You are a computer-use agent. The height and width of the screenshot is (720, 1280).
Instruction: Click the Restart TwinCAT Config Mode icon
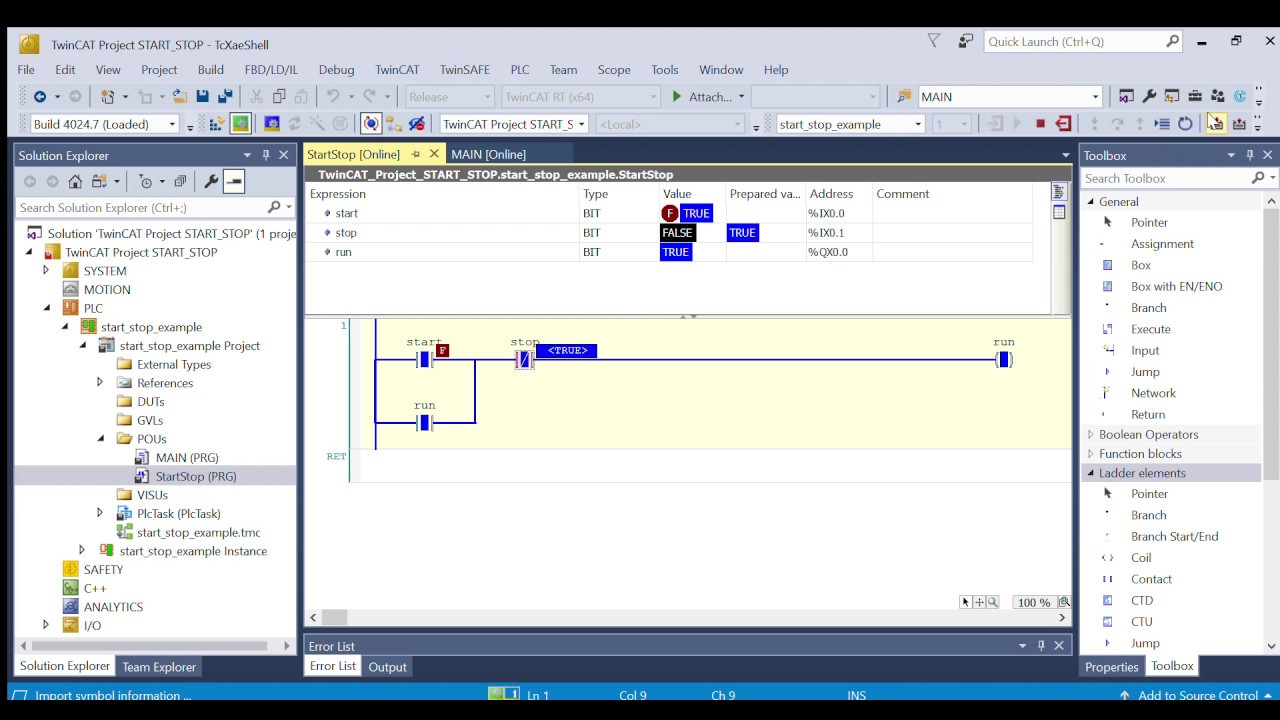271,124
